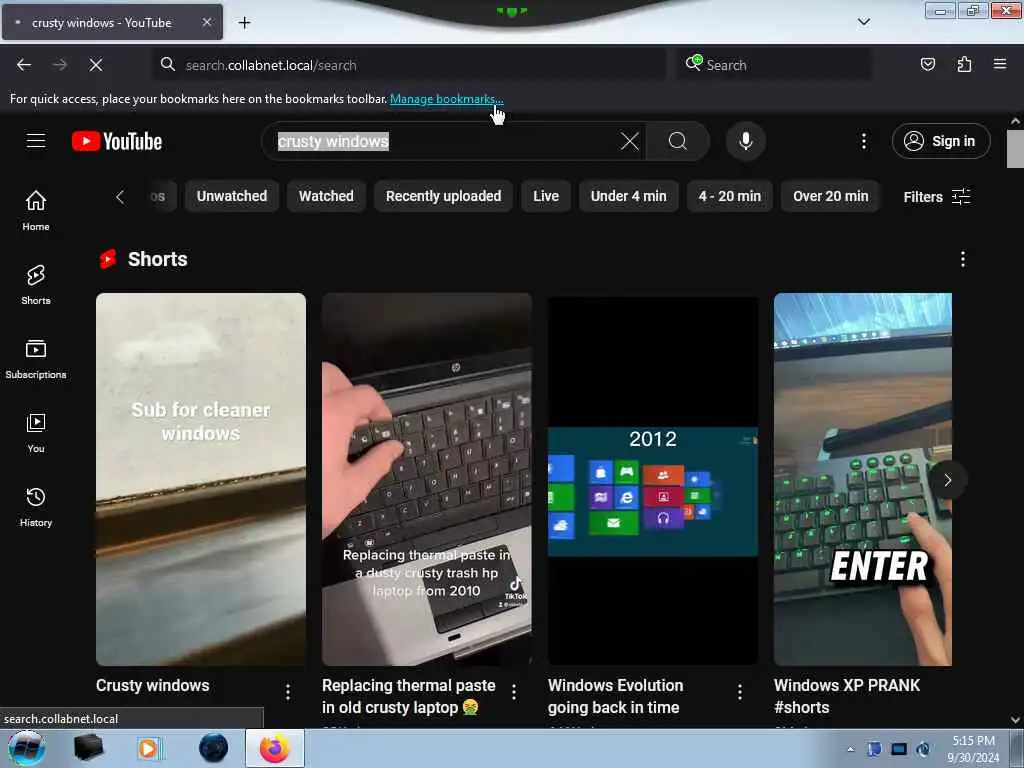The image size is (1024, 768).
Task: Open the Firefox application menu
Action: (x=999, y=64)
